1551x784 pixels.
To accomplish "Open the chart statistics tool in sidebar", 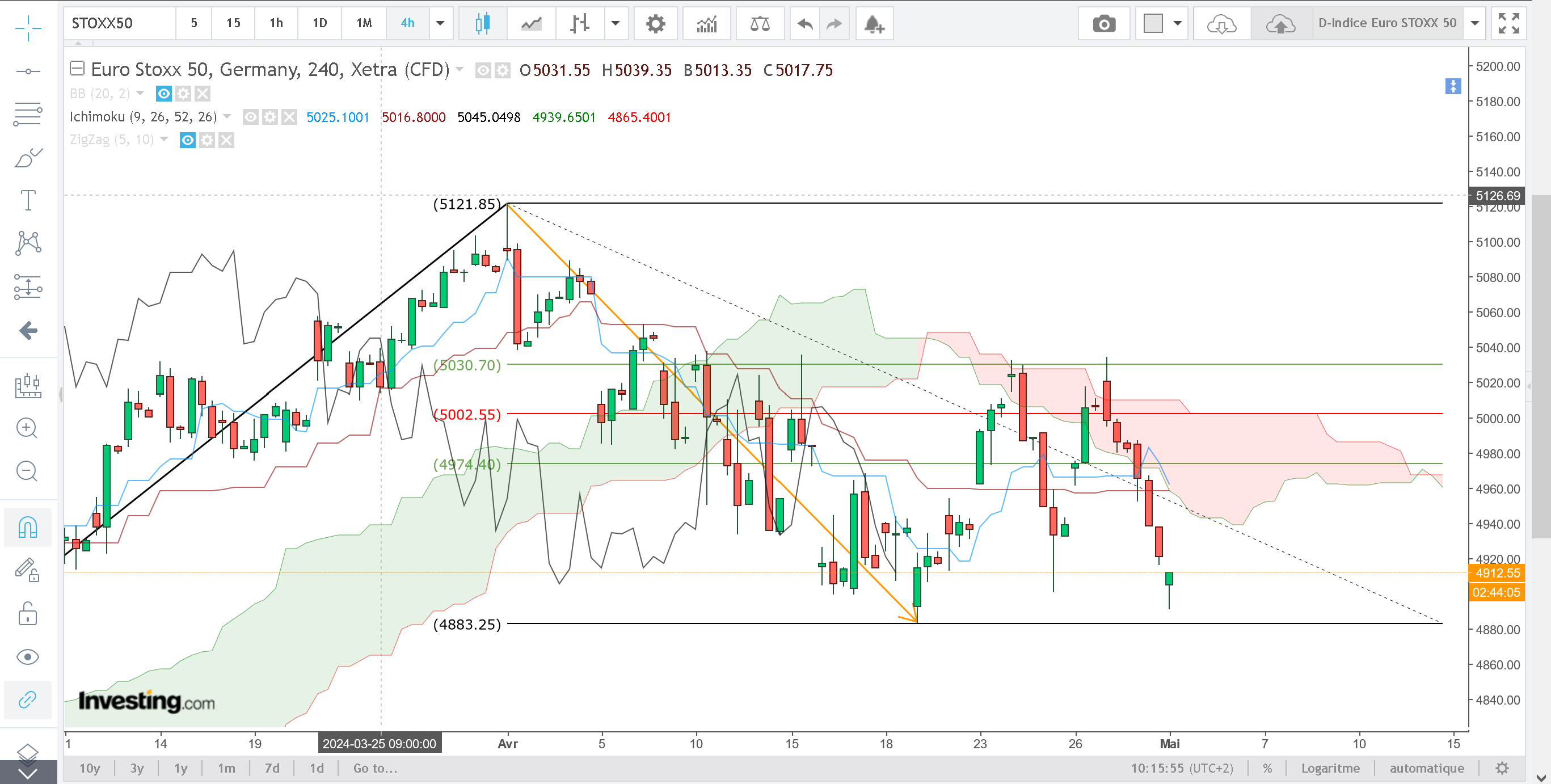I will tap(28, 385).
